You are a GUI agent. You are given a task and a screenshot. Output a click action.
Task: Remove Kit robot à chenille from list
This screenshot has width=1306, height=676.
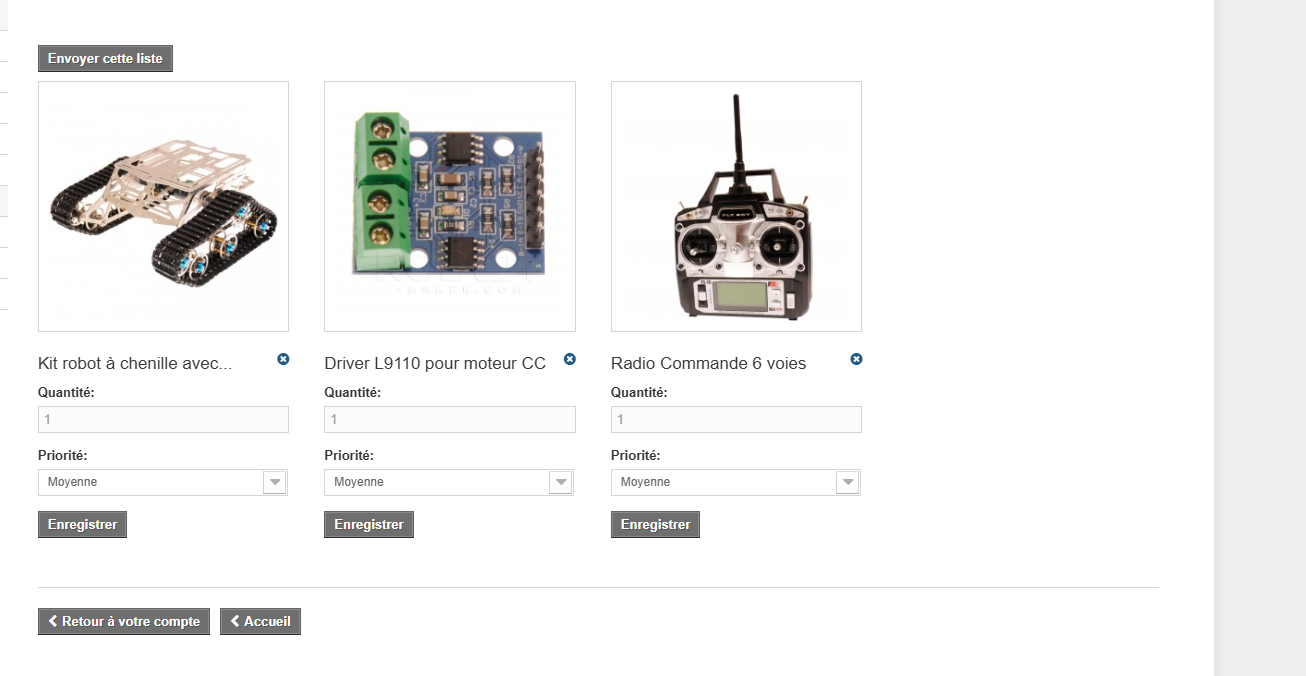click(x=283, y=359)
